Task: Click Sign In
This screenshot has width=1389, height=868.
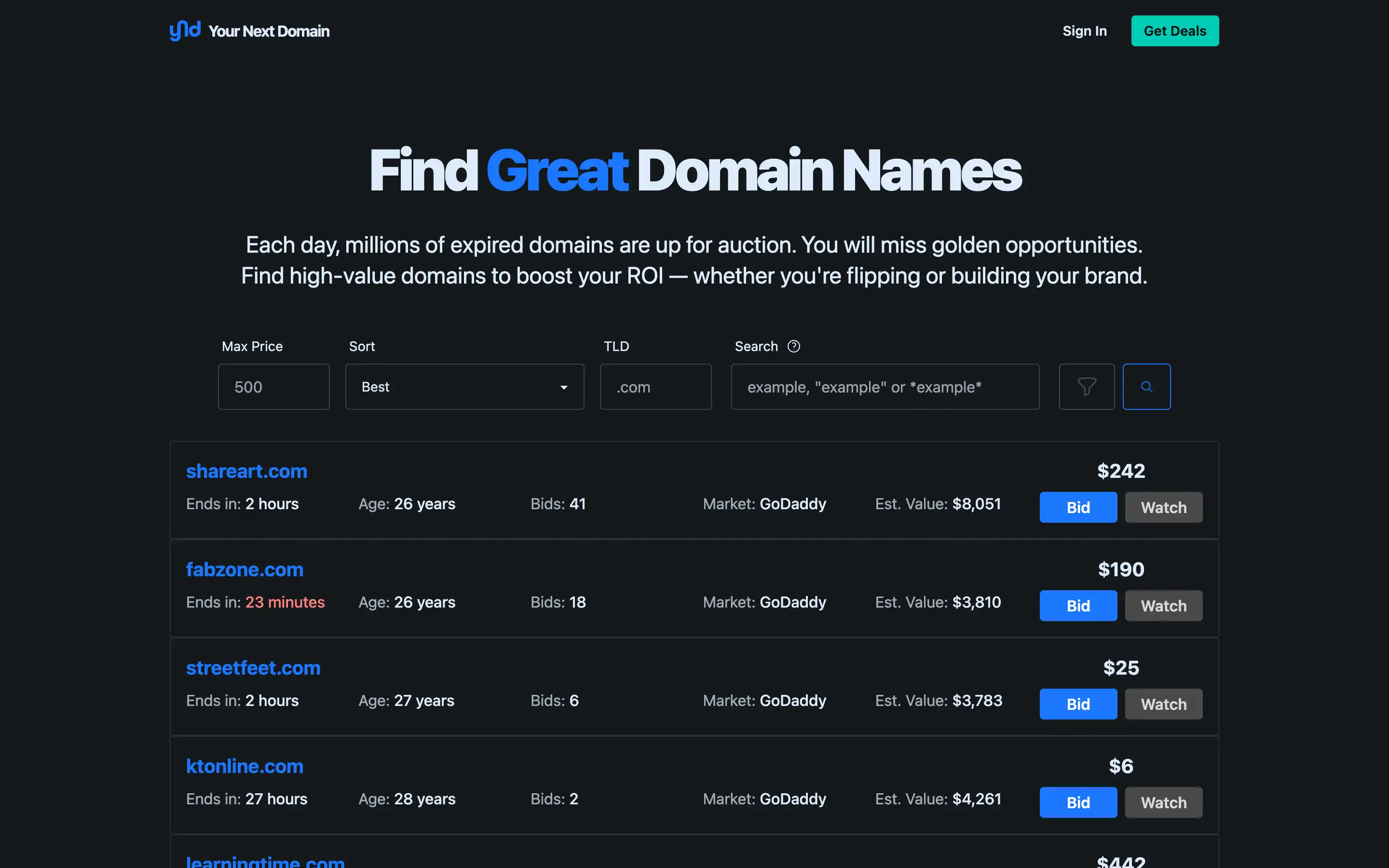Action: point(1084,31)
